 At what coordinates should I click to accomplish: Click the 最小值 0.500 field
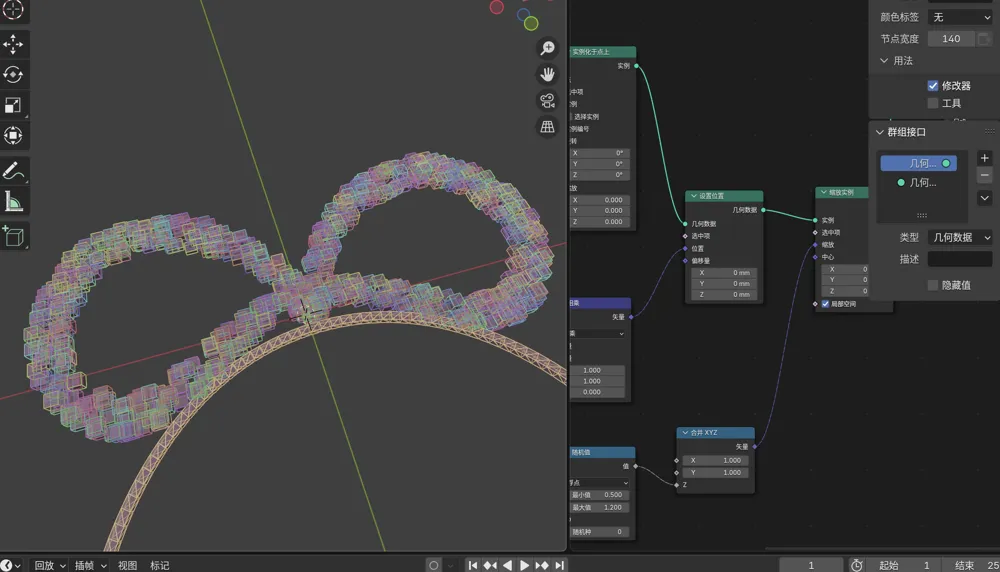[599, 495]
